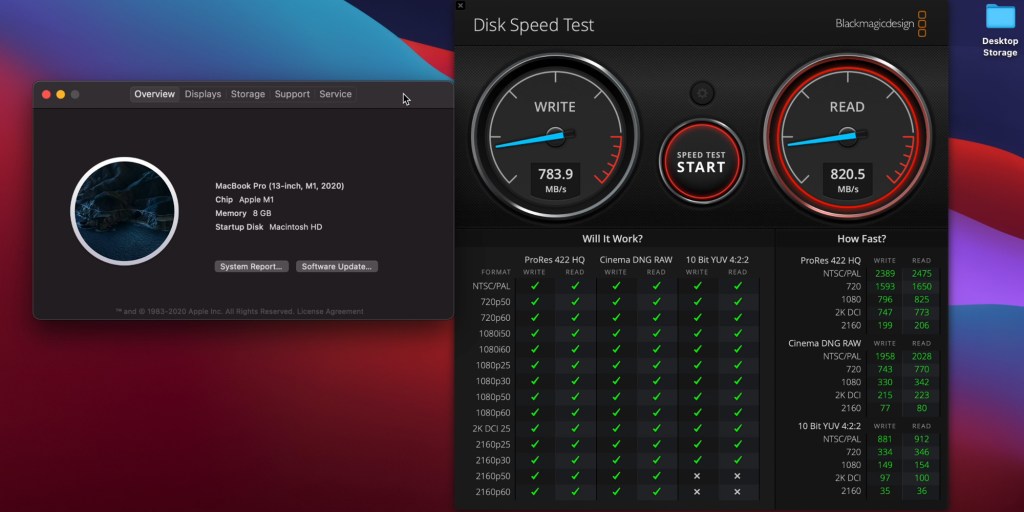The width and height of the screenshot is (1024, 512).
Task: Click the failed mark for 2160p50 10 Bit YUV write
Action: point(697,476)
